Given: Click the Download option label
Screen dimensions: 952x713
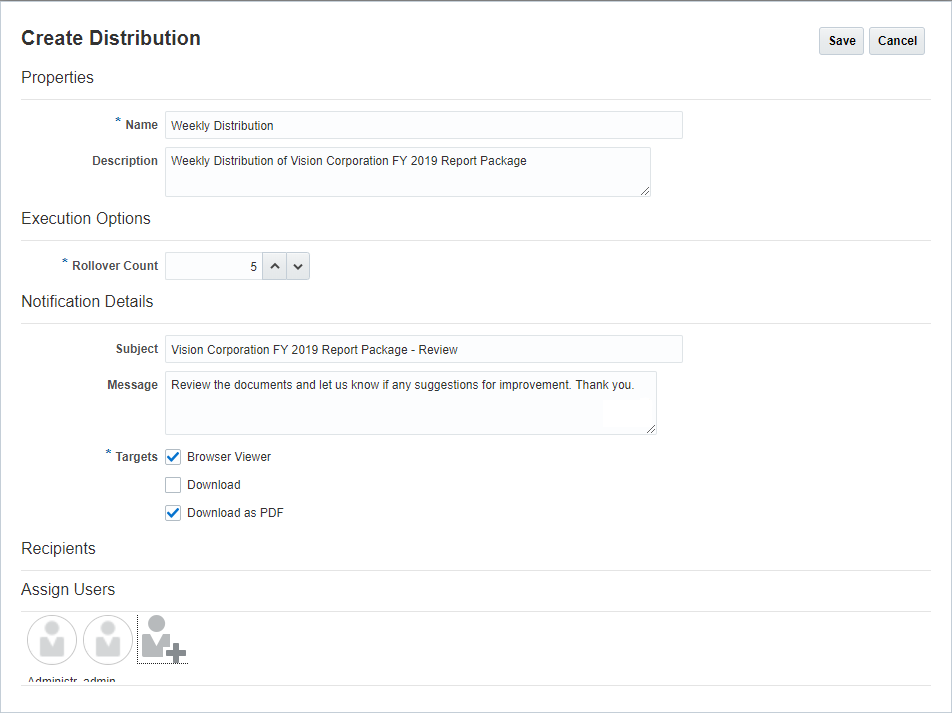Looking at the screenshot, I should (214, 485).
